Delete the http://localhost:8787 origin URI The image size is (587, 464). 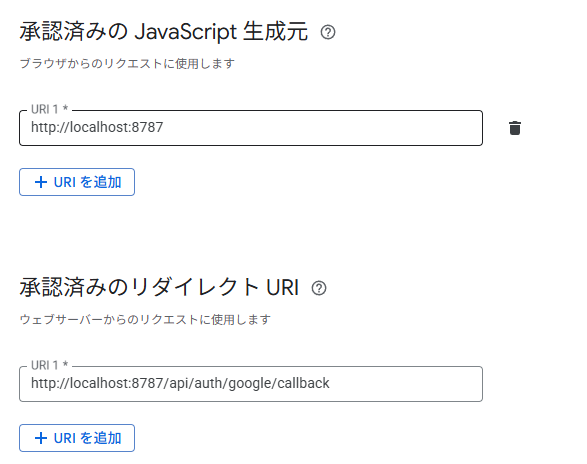point(515,128)
